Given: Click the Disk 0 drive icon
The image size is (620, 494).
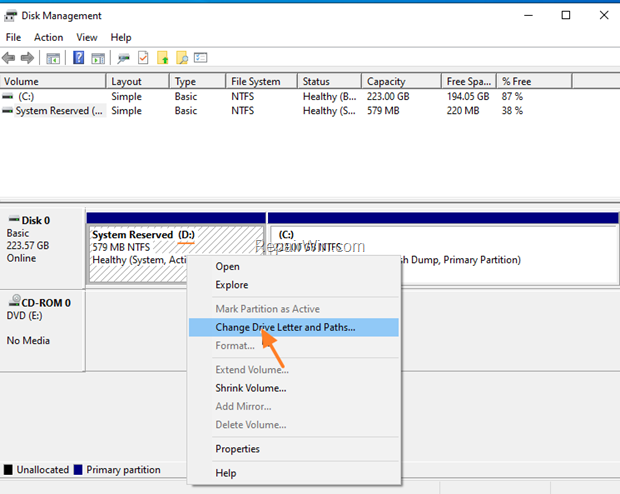Looking at the screenshot, I should click(14, 219).
